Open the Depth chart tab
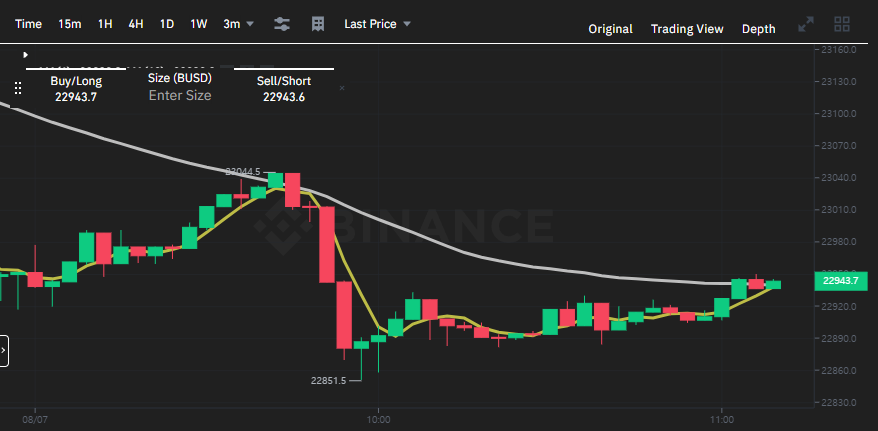Screen dimensions: 878x431 point(759,29)
